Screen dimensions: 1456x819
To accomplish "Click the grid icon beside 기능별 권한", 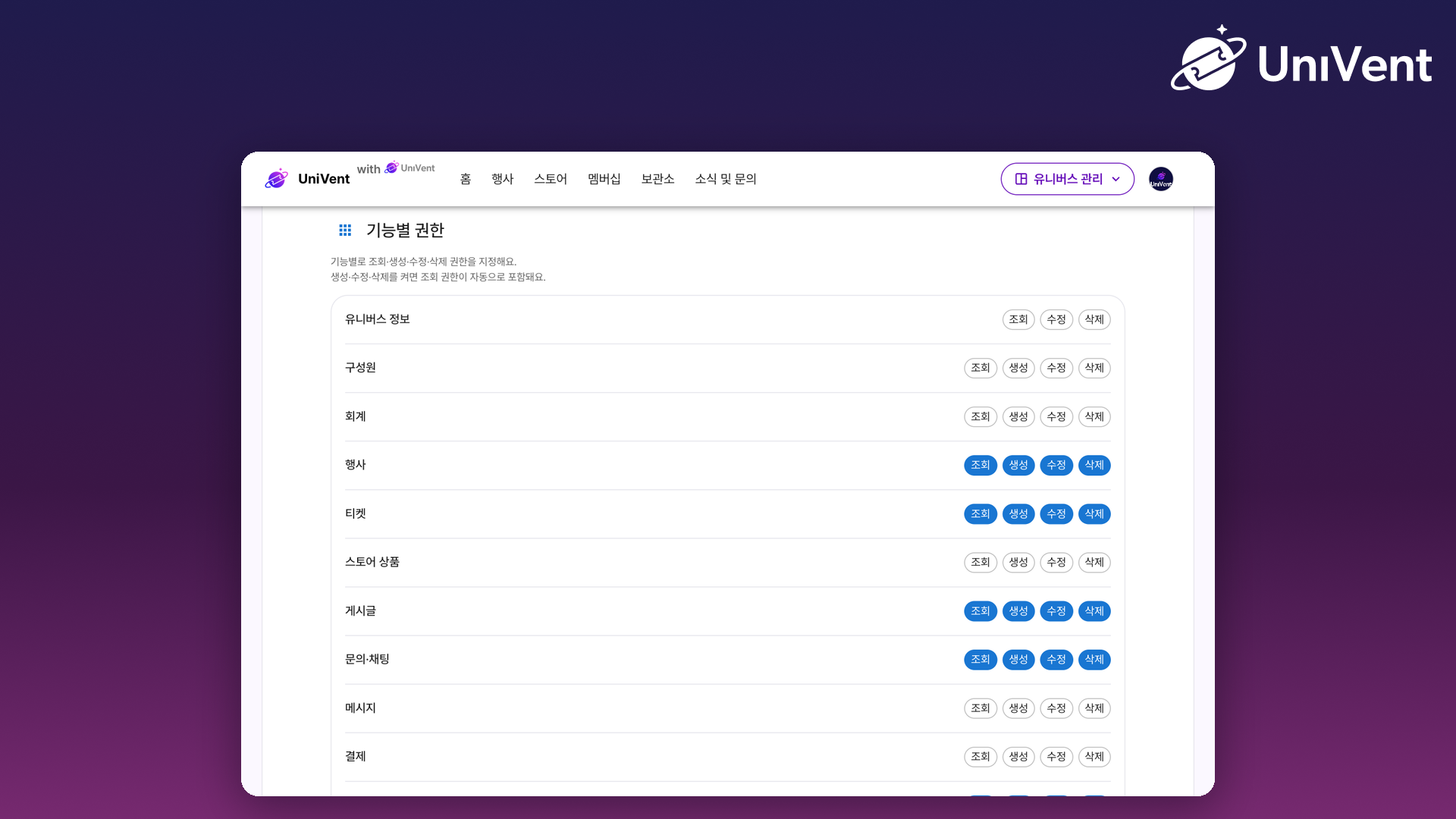I will coord(345,230).
